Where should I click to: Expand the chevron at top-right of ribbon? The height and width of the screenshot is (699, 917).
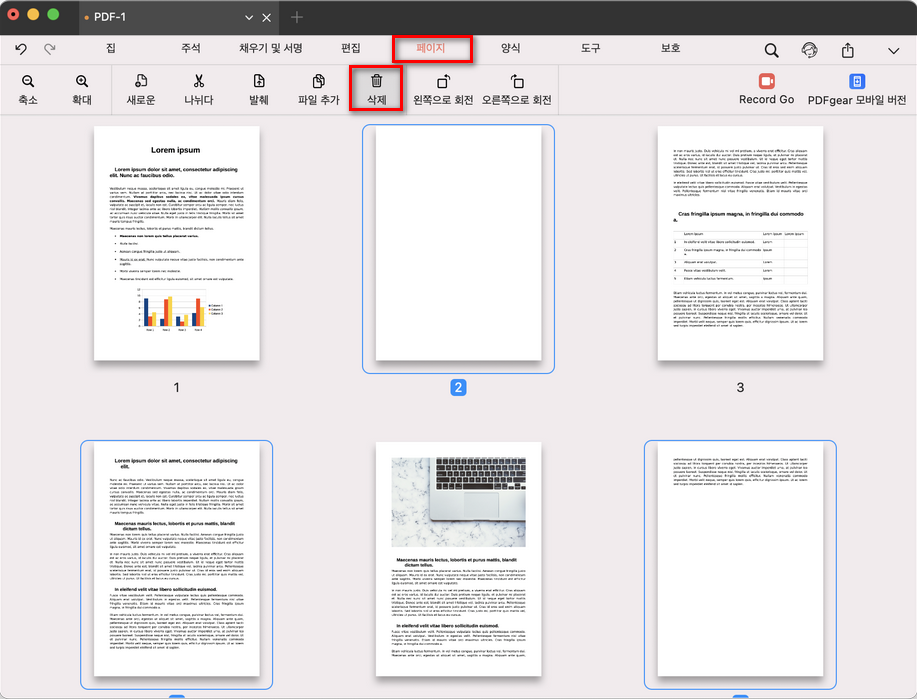tap(893, 50)
